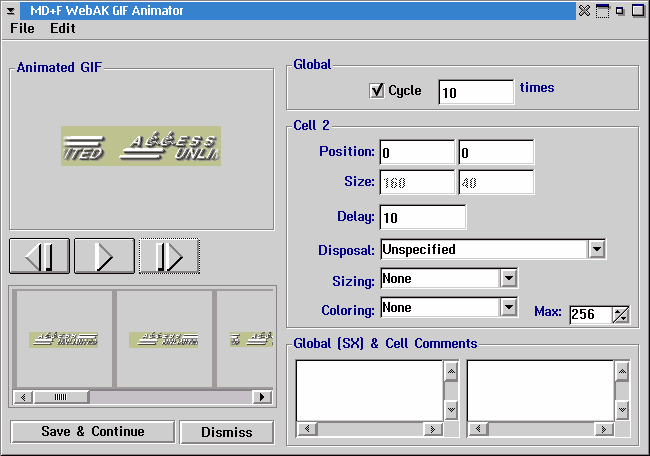Click the global comments text area

pos(369,391)
